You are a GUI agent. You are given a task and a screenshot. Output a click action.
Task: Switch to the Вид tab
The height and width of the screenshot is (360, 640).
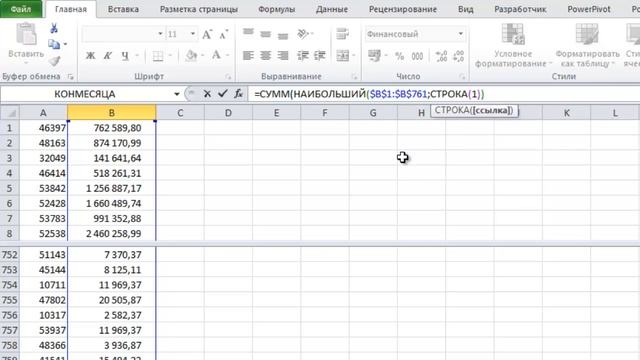(465, 9)
